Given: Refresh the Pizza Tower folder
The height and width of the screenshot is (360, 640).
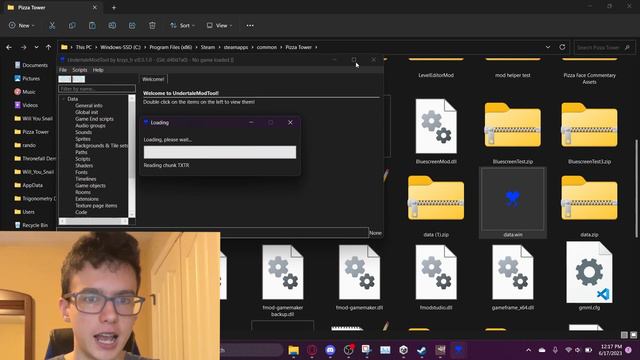Looking at the screenshot, I should click(x=562, y=47).
